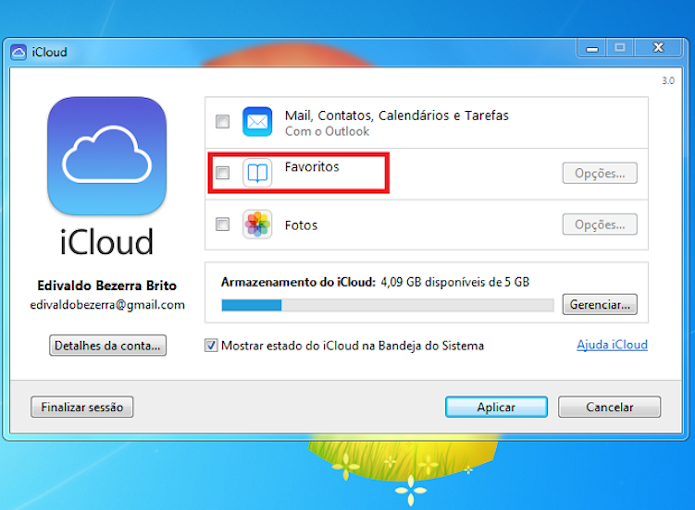Click the email edivaldobezerra@gmail.com

pyautogui.click(x=107, y=305)
